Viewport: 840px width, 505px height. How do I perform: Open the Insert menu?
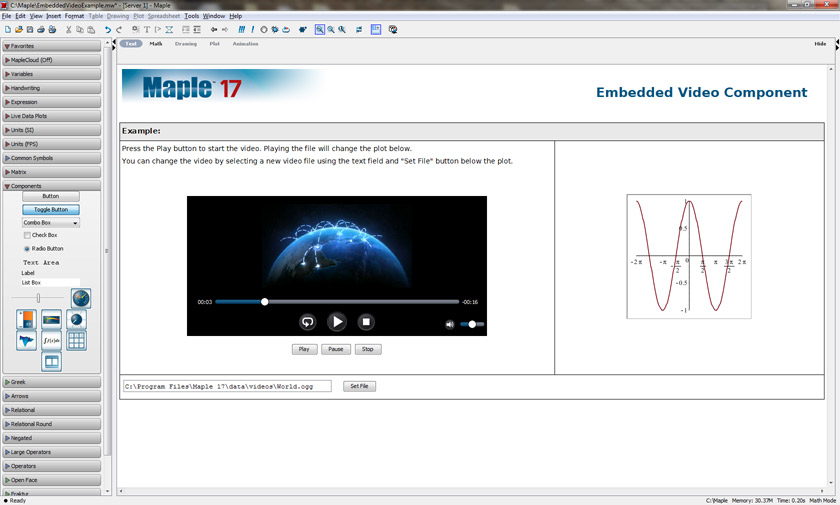pos(54,16)
